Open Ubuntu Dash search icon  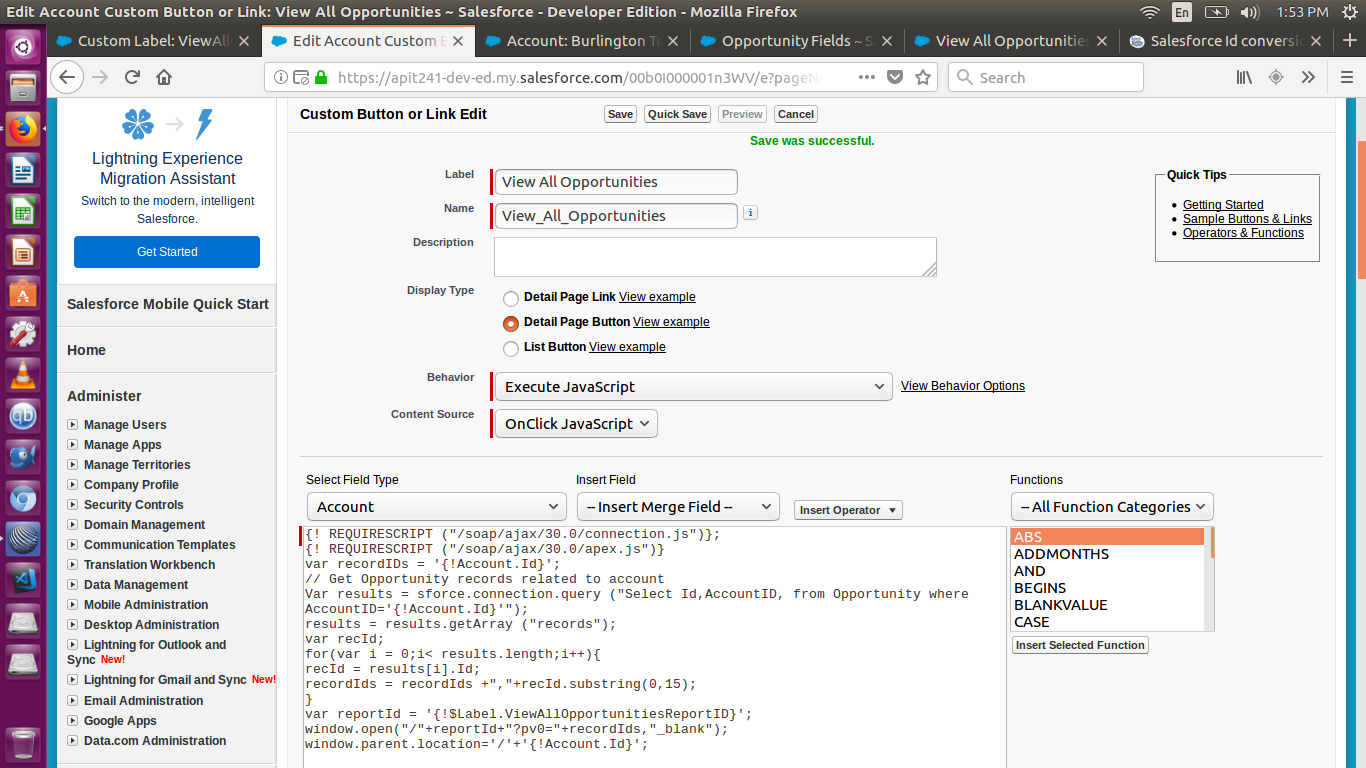click(23, 46)
